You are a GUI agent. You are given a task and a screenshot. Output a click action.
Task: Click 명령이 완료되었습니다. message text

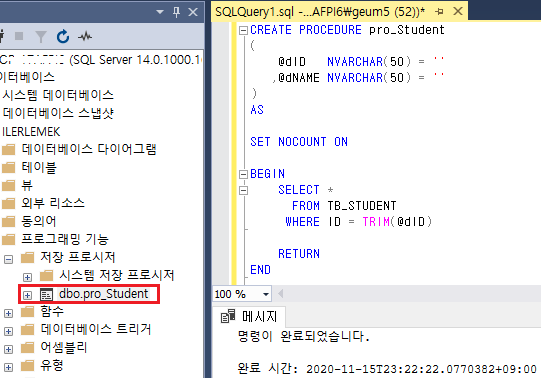click(x=304, y=336)
